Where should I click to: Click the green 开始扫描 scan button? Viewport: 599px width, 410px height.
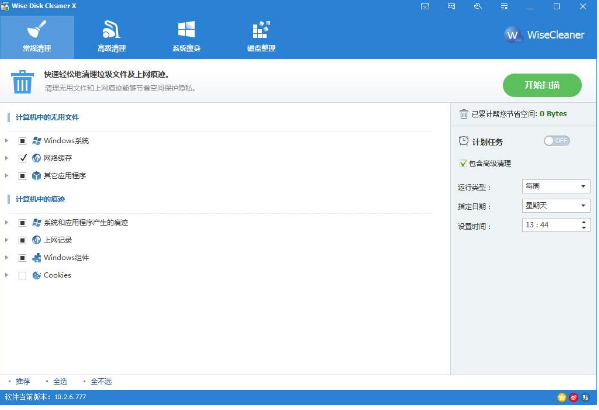point(542,85)
